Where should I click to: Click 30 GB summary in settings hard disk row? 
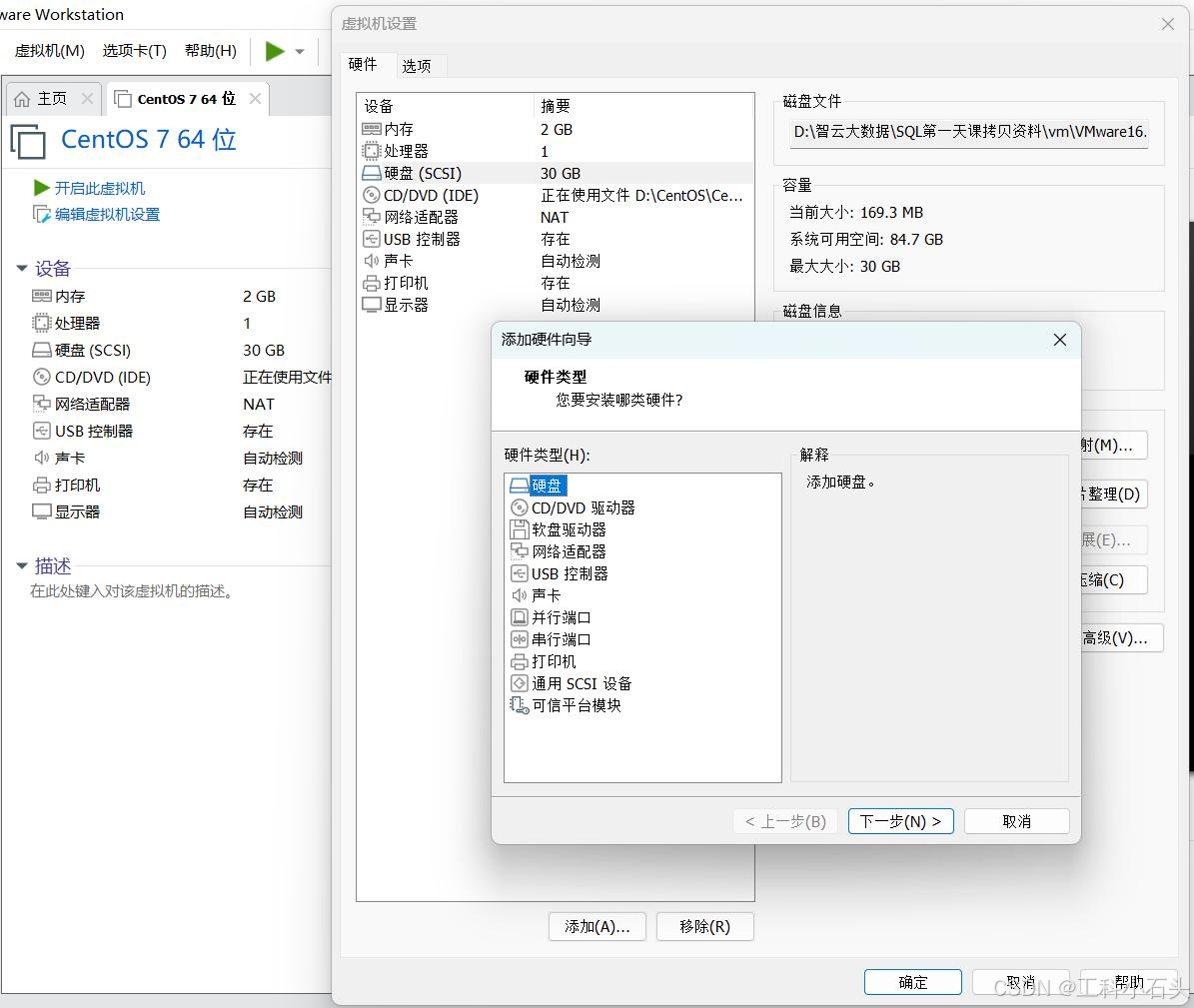pyautogui.click(x=561, y=174)
